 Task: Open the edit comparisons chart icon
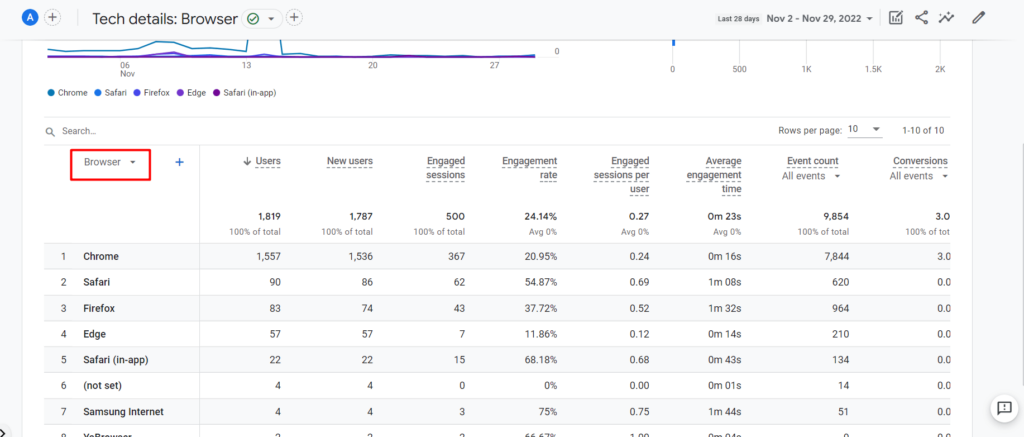[x=896, y=18]
